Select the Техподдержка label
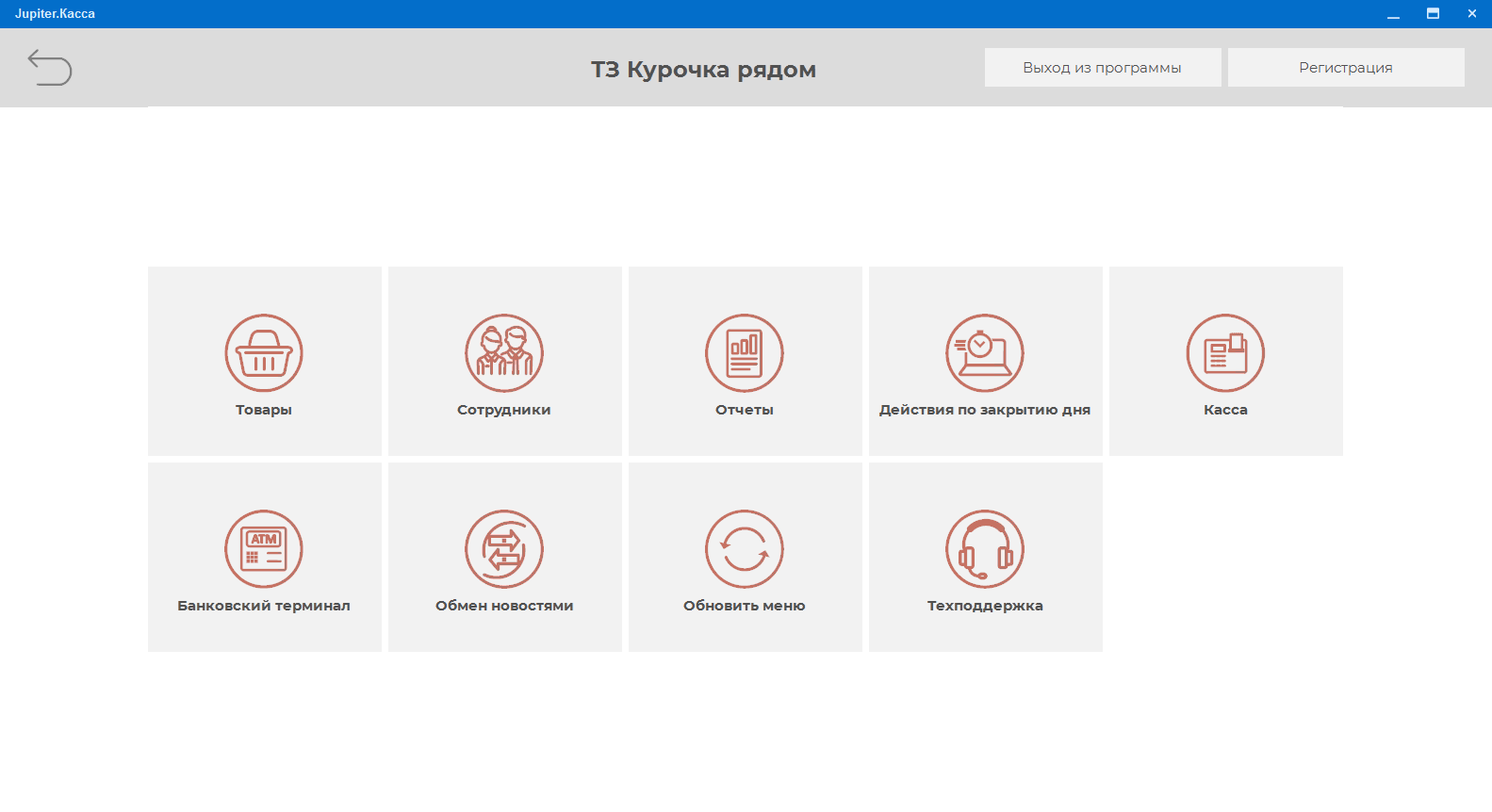Screen dimensions: 1492x812 [x=985, y=606]
